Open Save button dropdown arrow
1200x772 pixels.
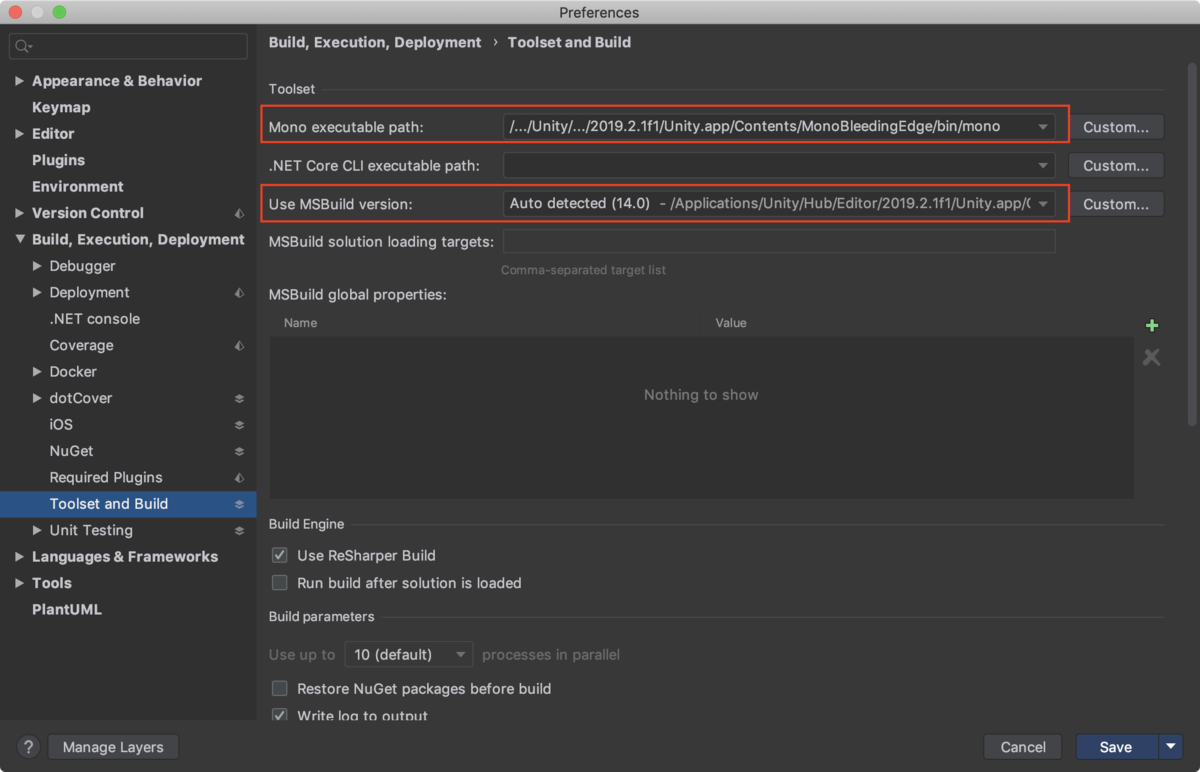point(1171,747)
